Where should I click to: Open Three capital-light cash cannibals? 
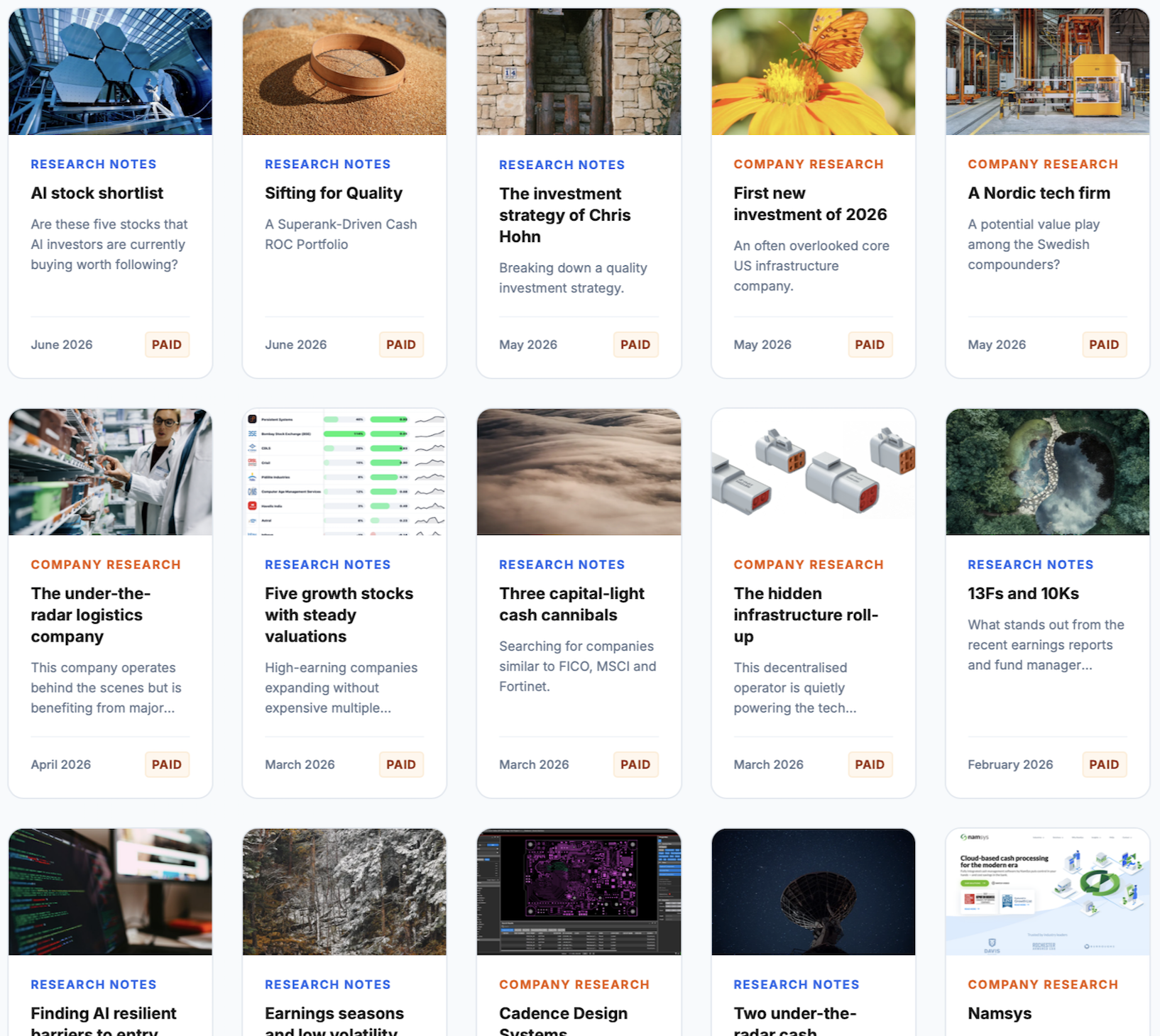571,604
